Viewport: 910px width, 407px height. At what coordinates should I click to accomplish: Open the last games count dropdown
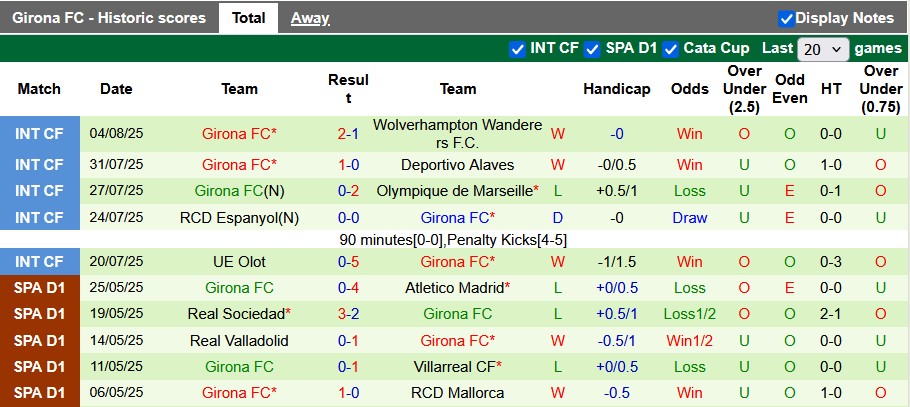pyautogui.click(x=824, y=49)
